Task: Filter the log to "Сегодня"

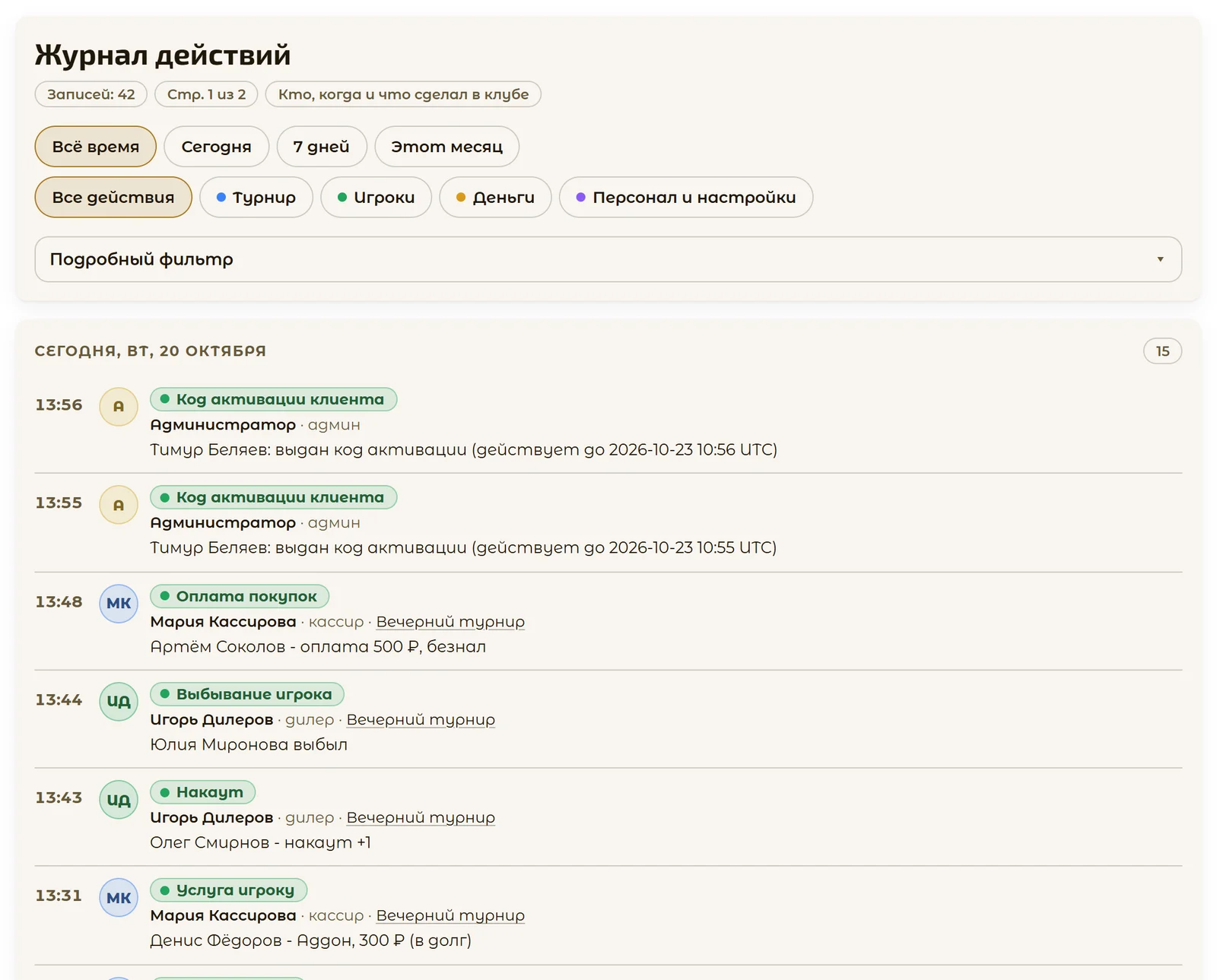Action: click(x=216, y=146)
